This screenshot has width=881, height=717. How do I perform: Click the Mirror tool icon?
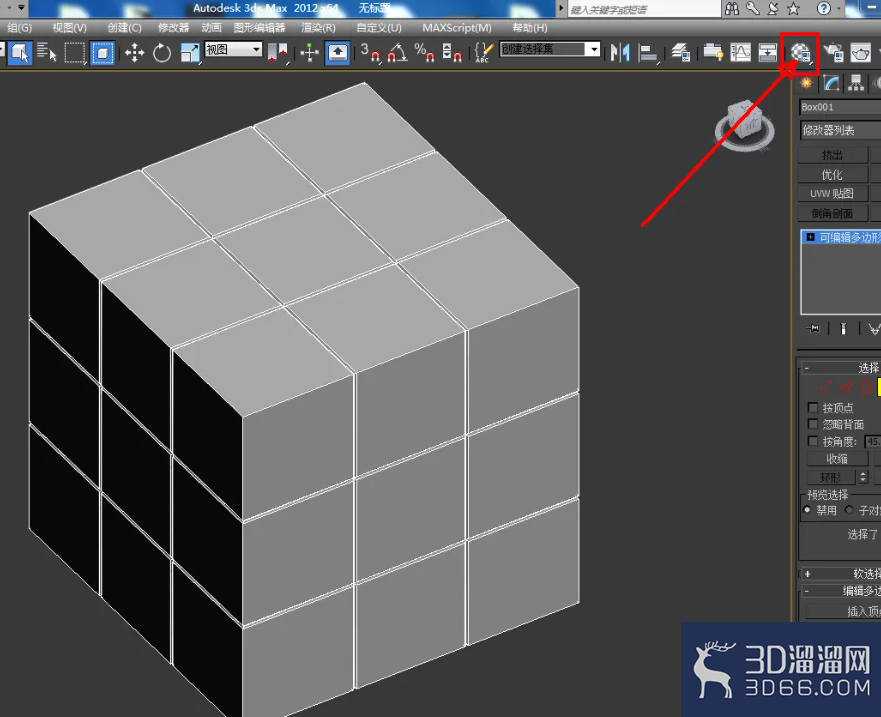(620, 53)
